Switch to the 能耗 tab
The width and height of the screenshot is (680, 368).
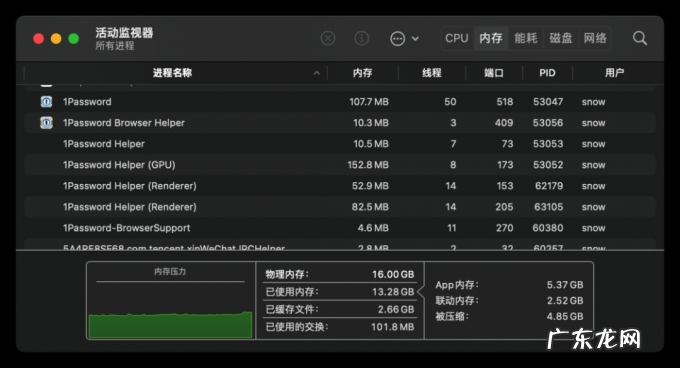click(x=526, y=39)
